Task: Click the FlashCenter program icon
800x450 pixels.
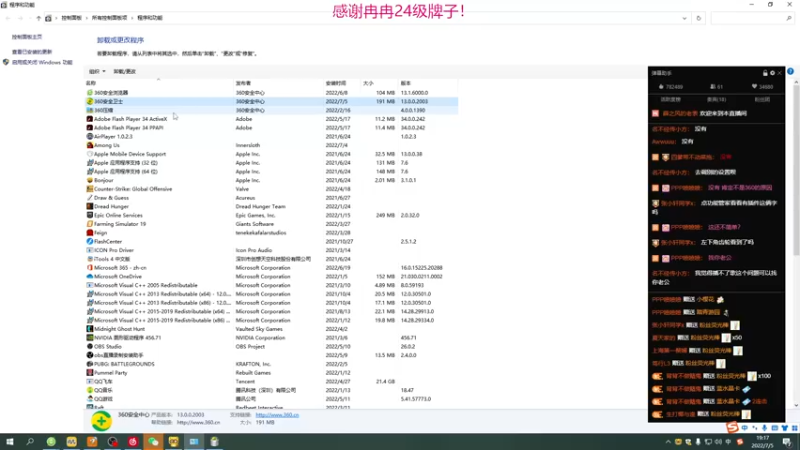Action: [90, 241]
